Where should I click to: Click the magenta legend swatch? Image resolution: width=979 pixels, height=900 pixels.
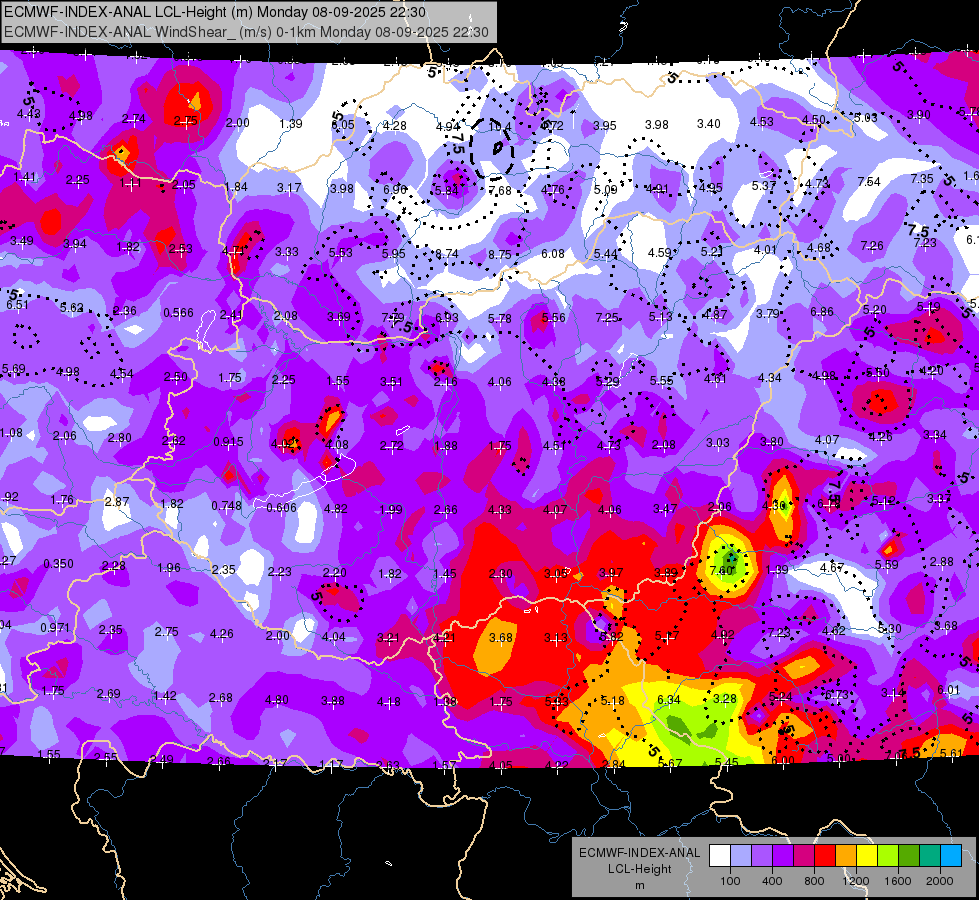pos(804,855)
